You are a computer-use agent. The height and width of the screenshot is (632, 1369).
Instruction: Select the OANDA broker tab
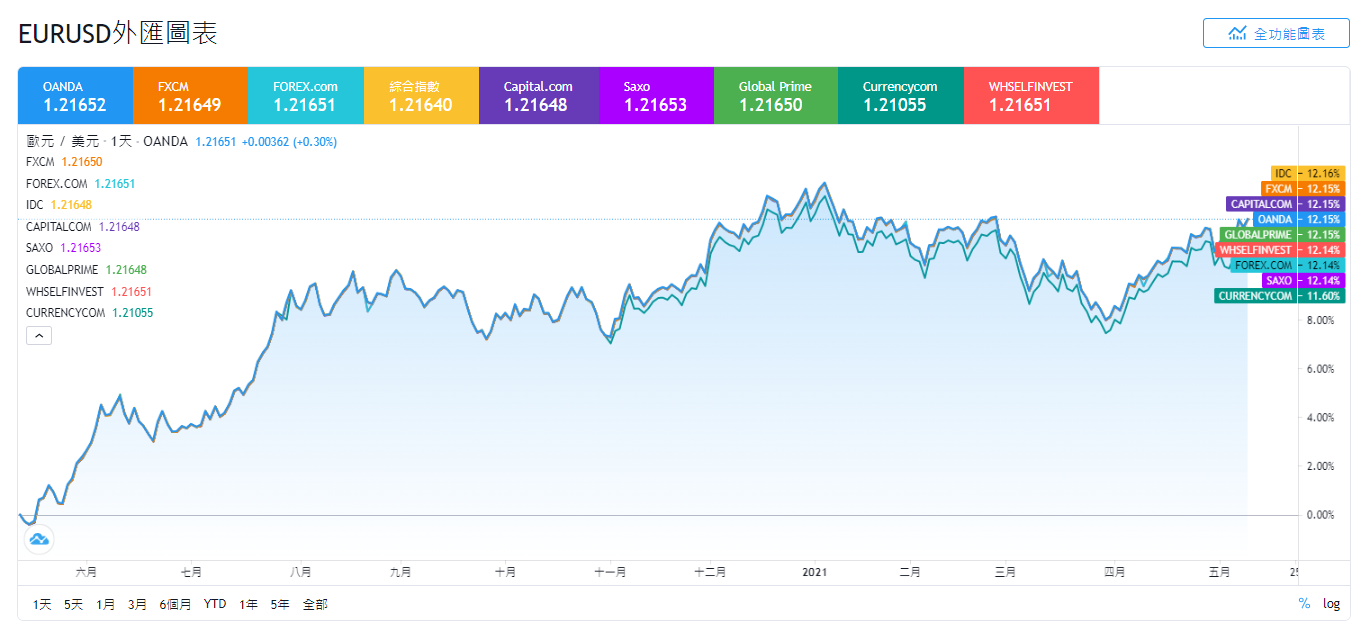(76, 96)
